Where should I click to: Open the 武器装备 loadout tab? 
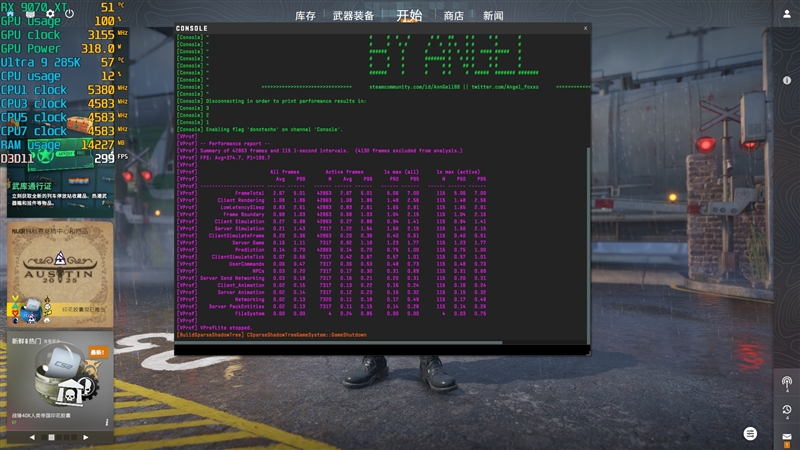click(353, 16)
